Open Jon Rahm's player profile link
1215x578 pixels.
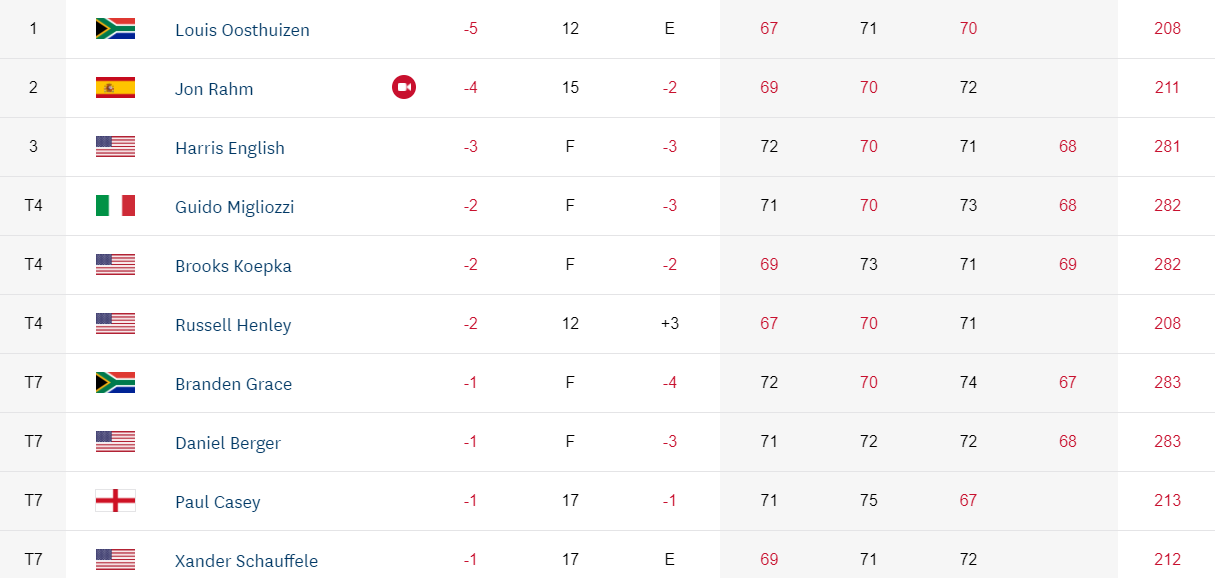(214, 89)
